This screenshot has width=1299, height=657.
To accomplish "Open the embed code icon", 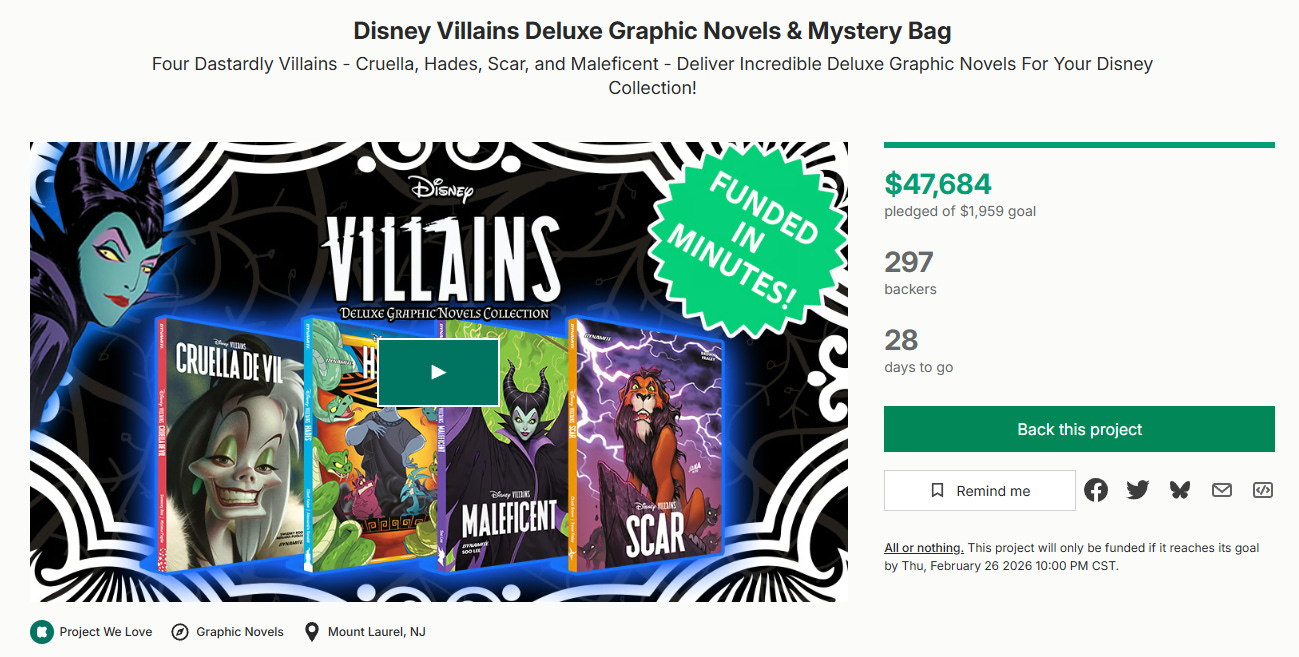I will [x=1263, y=490].
